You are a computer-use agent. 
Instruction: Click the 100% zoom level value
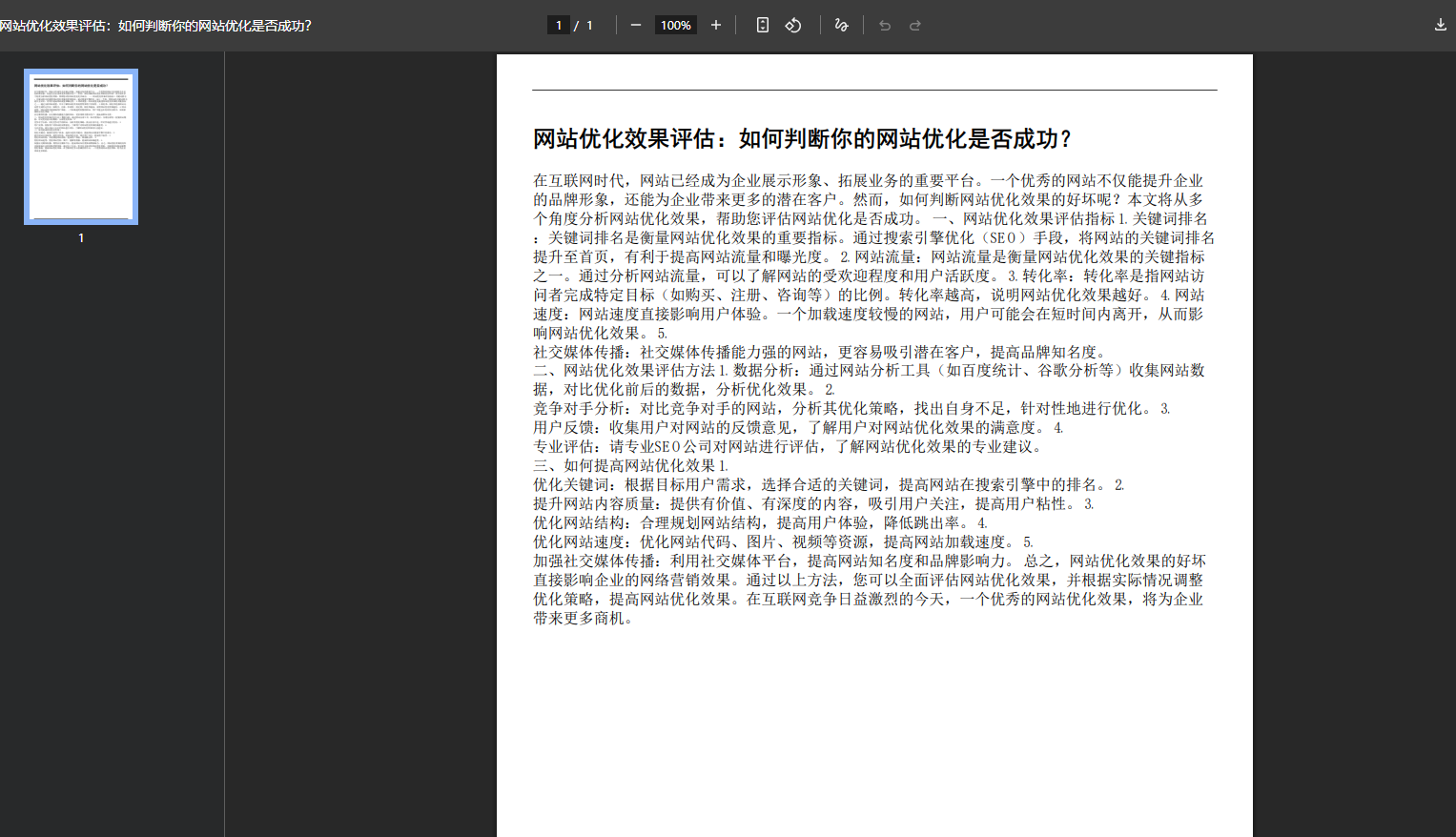pos(675,25)
